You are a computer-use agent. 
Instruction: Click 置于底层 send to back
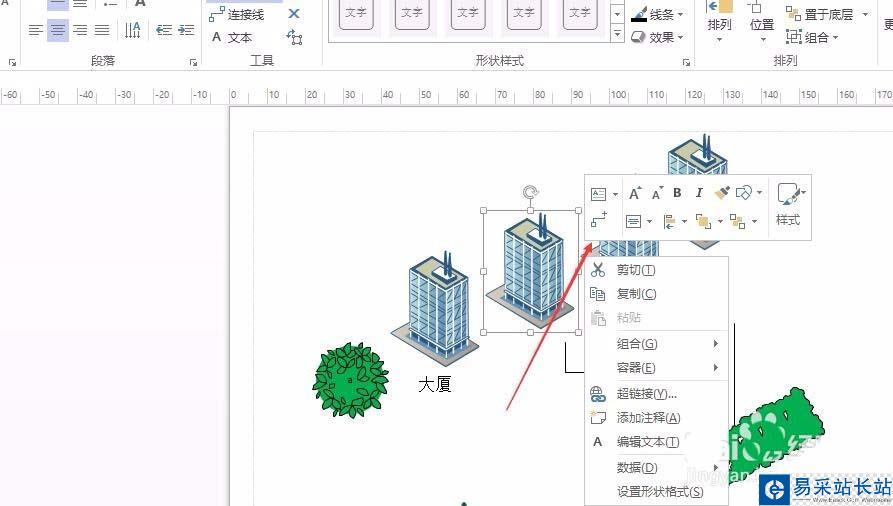click(x=820, y=15)
